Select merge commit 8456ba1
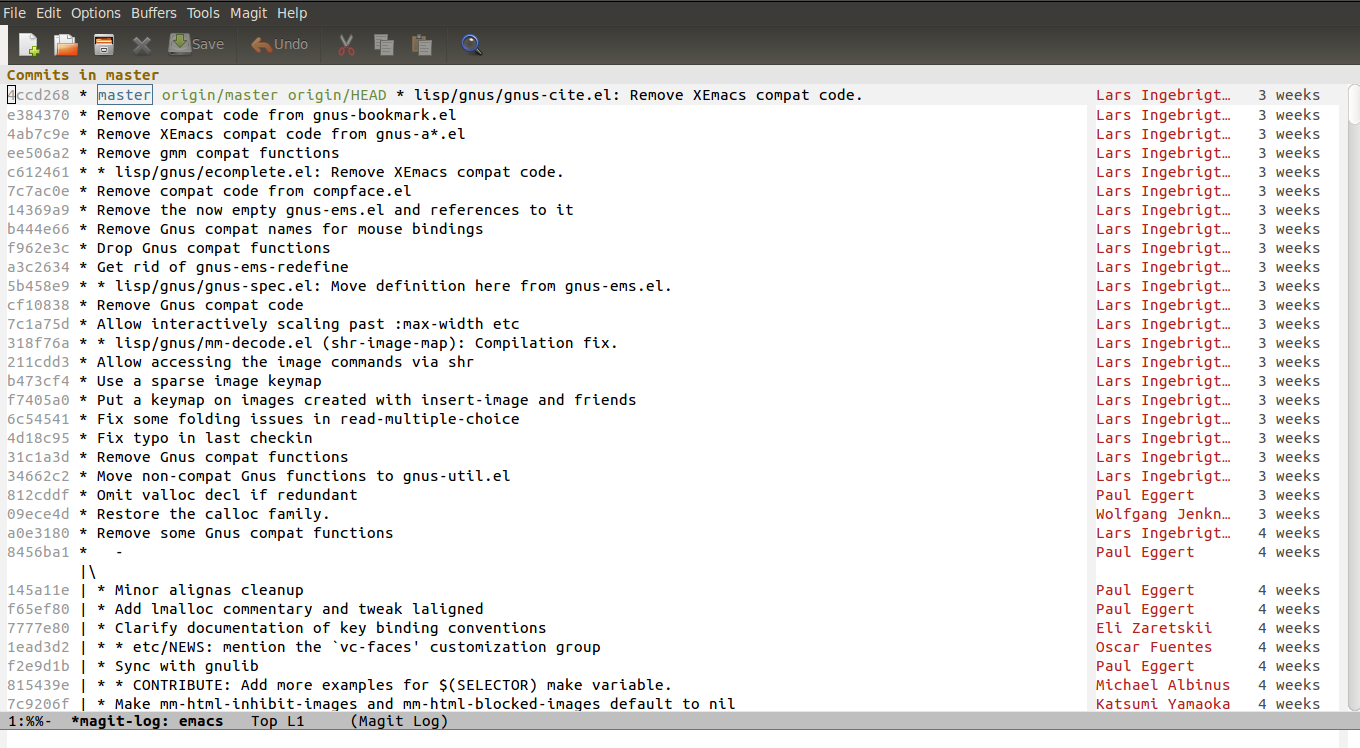Image resolution: width=1360 pixels, height=748 pixels. 39,552
